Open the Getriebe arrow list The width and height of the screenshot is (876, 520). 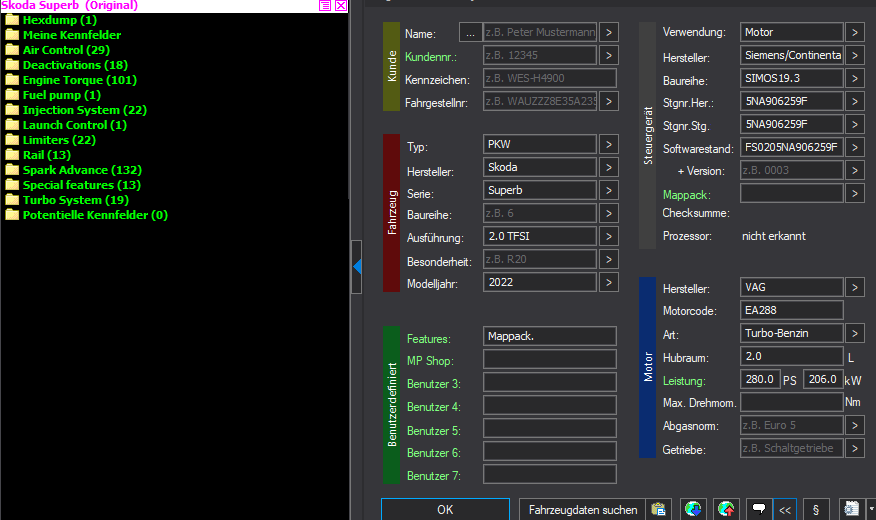855,448
